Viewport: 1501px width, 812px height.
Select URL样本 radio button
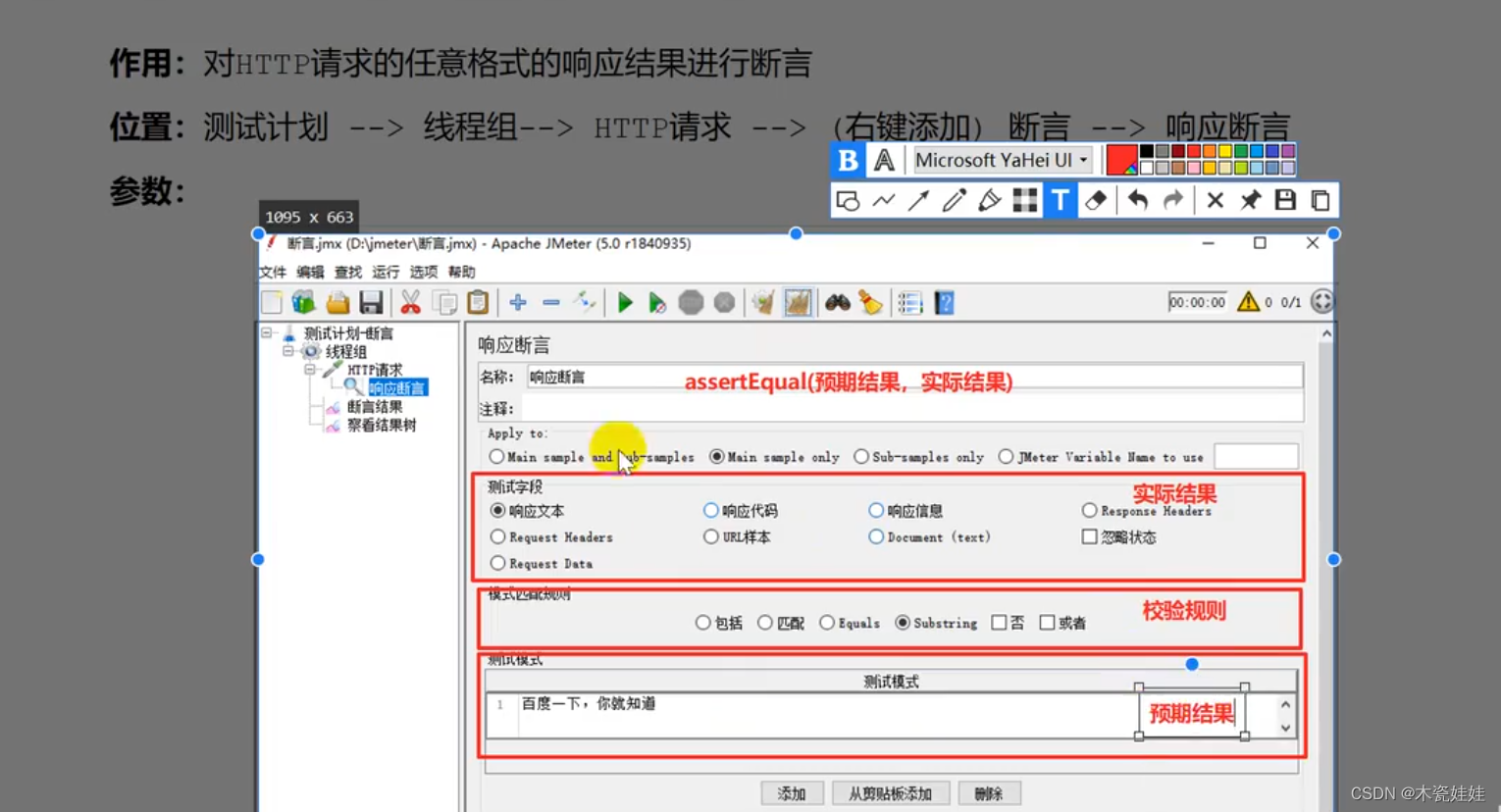(711, 536)
